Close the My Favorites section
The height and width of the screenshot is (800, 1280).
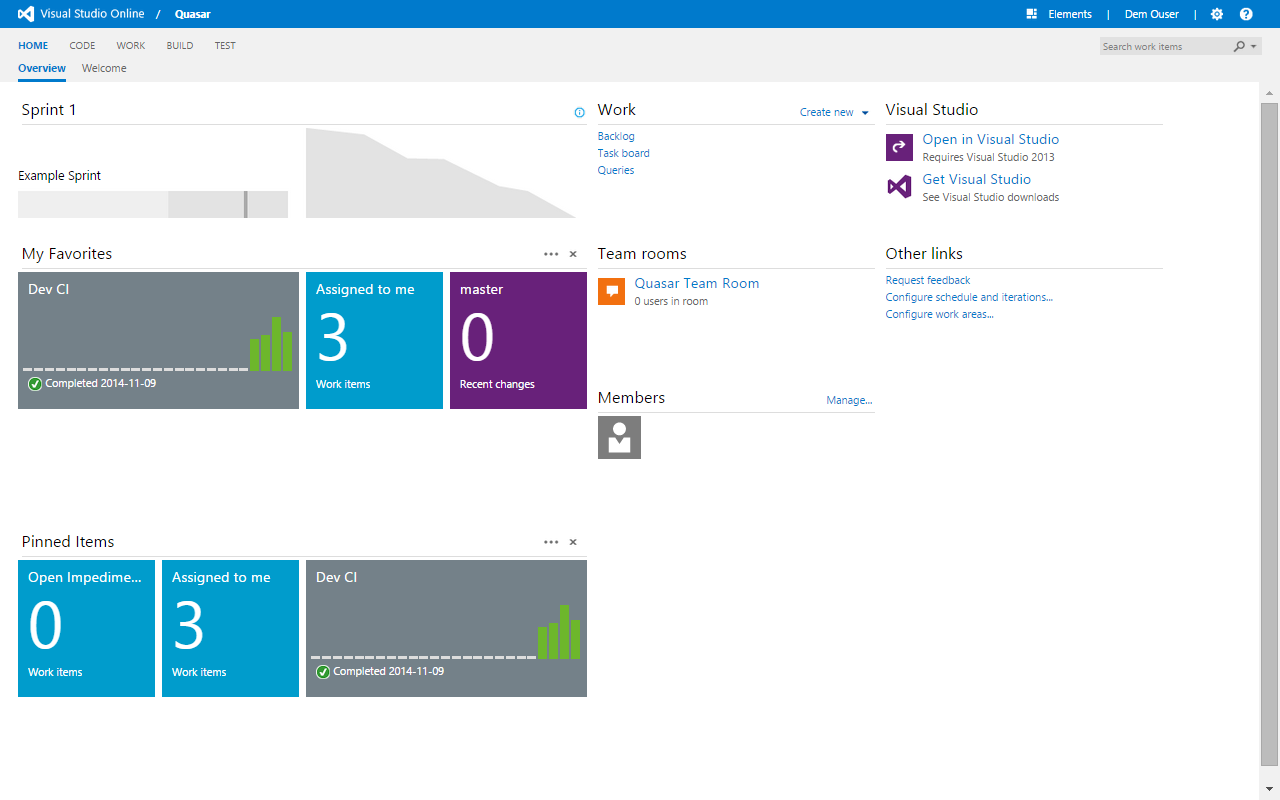click(573, 254)
